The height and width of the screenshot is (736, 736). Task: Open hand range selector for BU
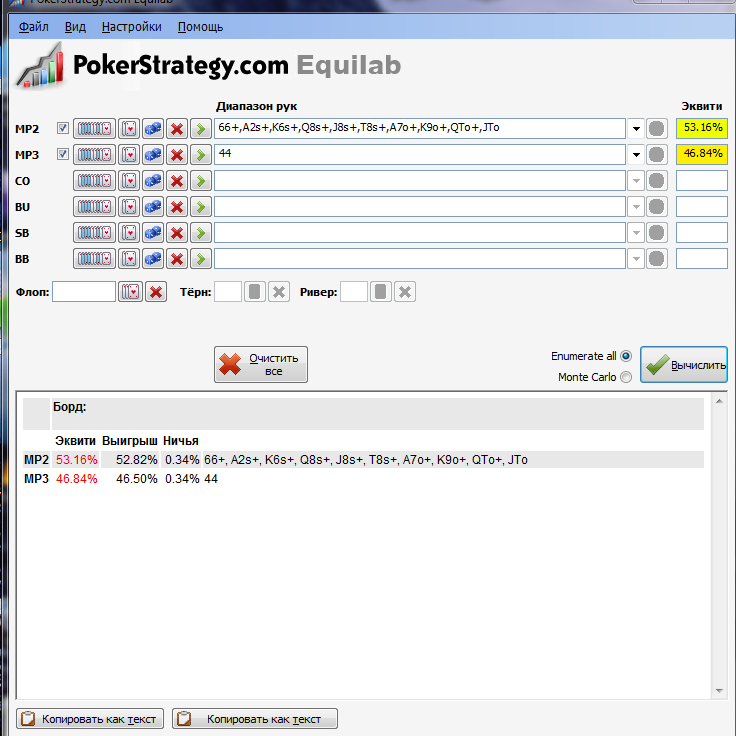(x=94, y=207)
